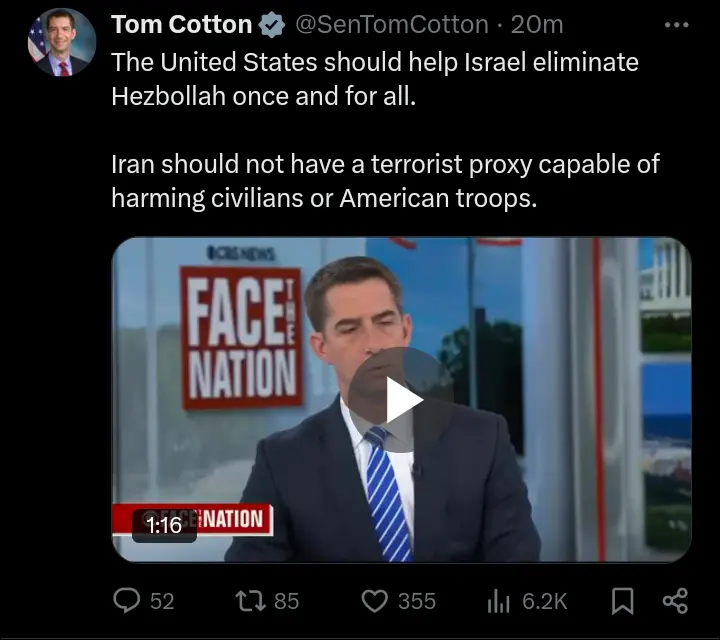This screenshot has width=720, height=640.
Task: Open the @SenTomCotton handle link
Action: point(392,24)
